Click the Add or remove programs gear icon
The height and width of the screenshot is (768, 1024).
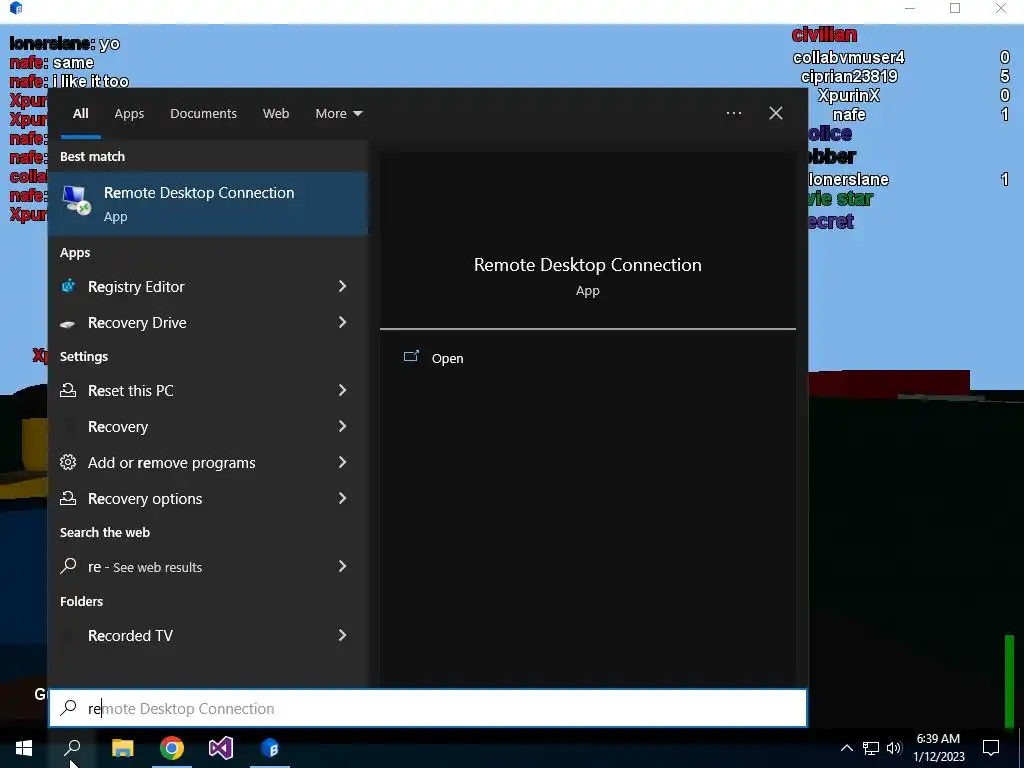[x=68, y=462]
